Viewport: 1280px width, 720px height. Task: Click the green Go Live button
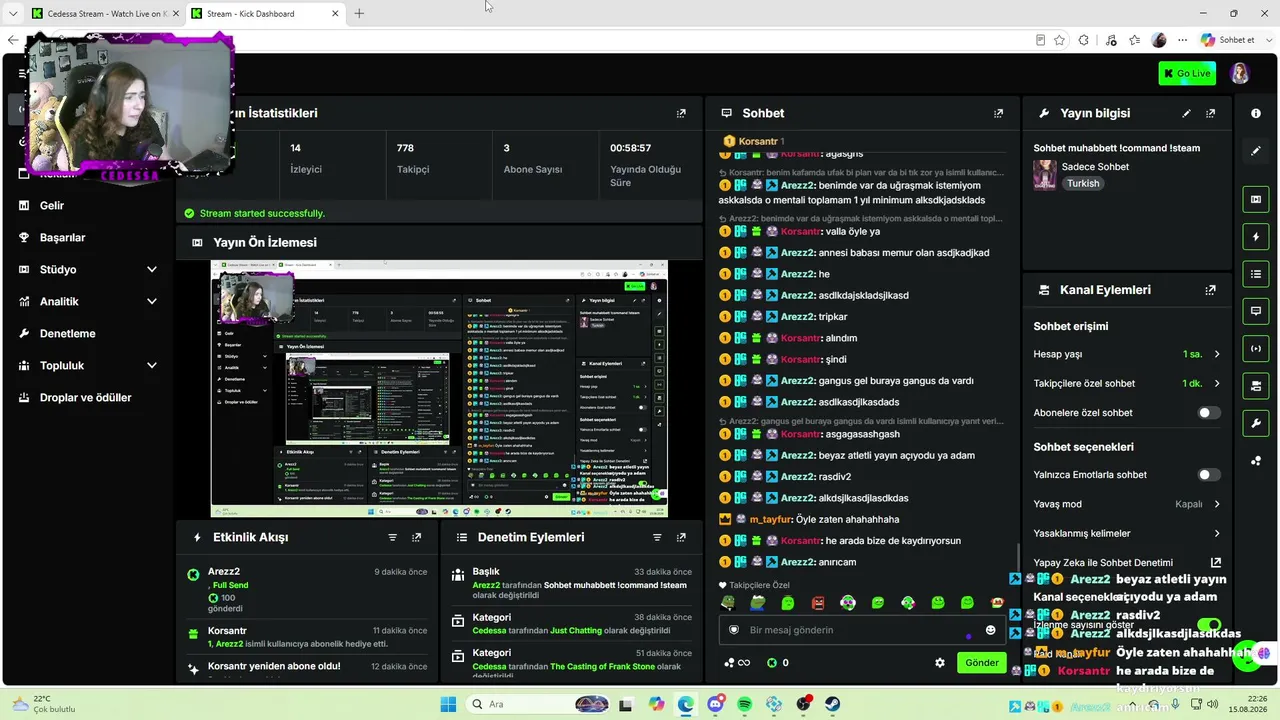(x=1186, y=73)
